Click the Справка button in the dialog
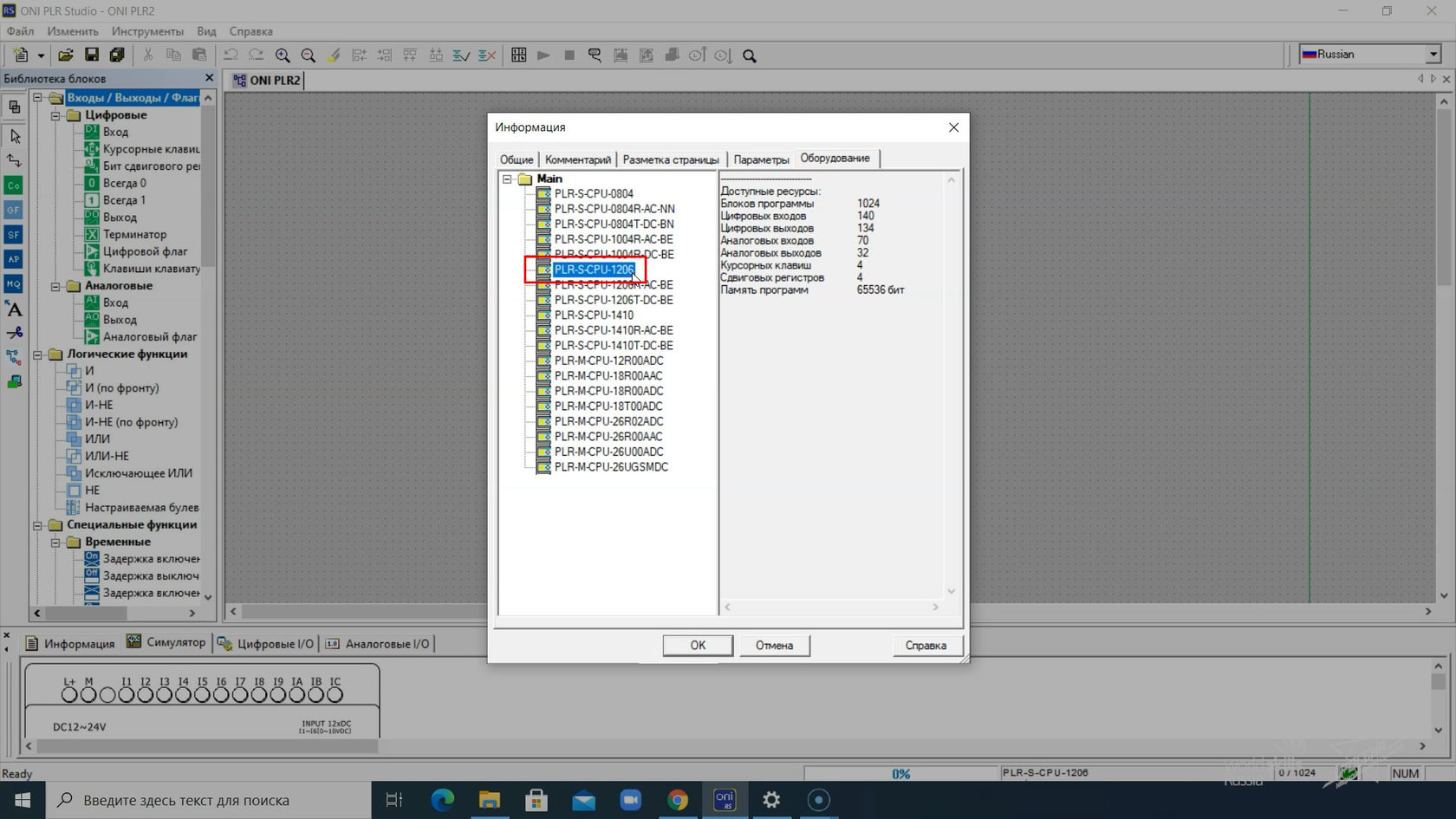 pyautogui.click(x=926, y=645)
